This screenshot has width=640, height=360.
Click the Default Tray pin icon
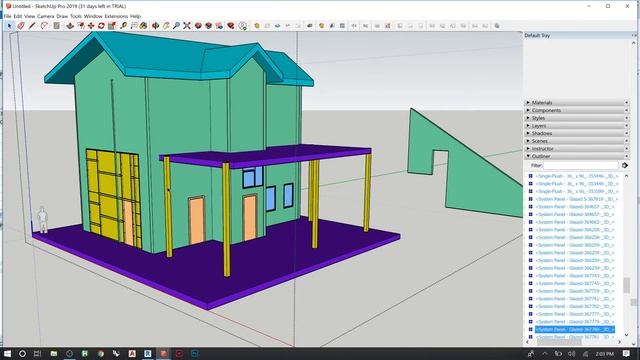[633, 36]
